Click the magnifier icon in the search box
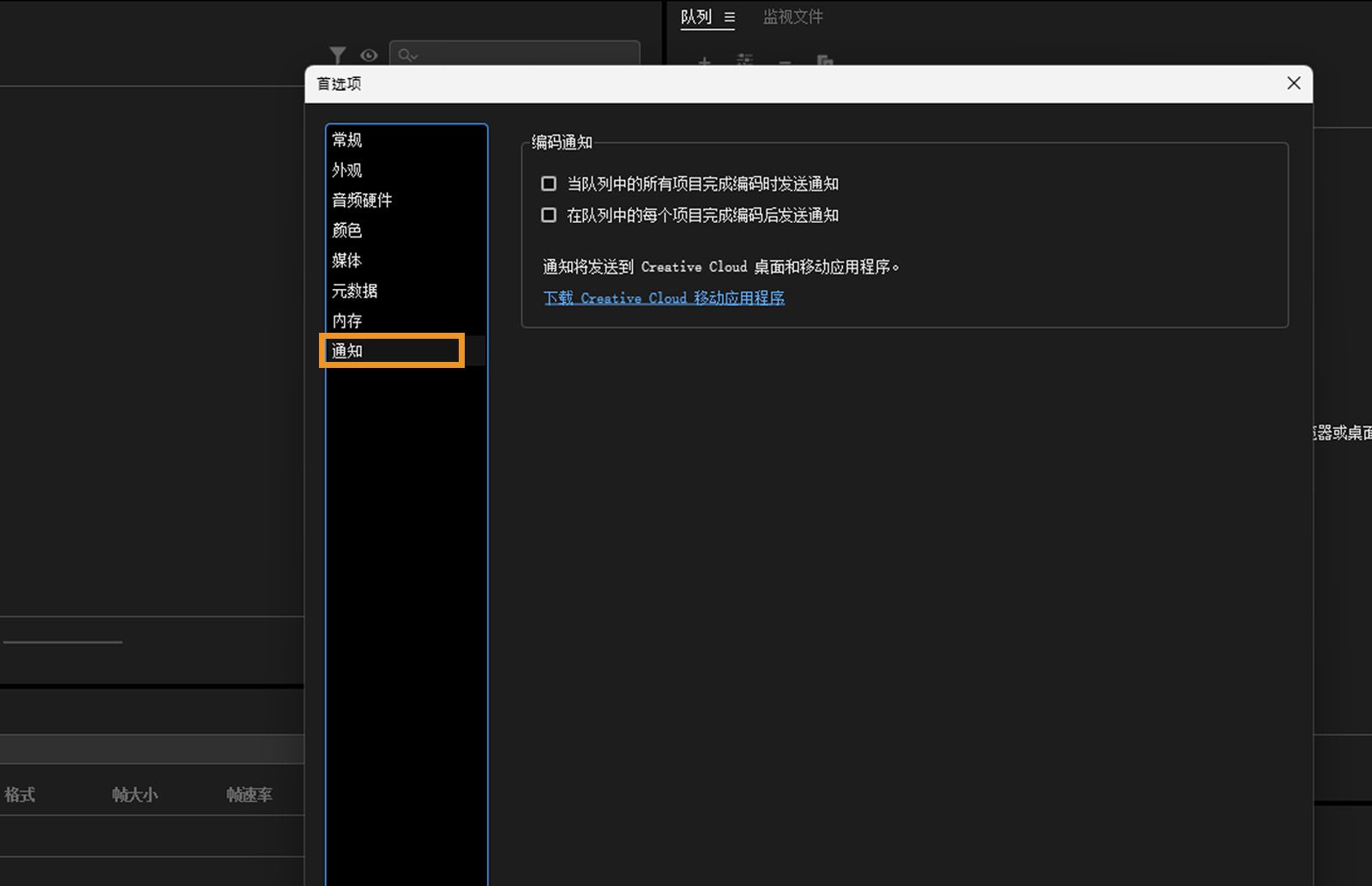 click(403, 55)
